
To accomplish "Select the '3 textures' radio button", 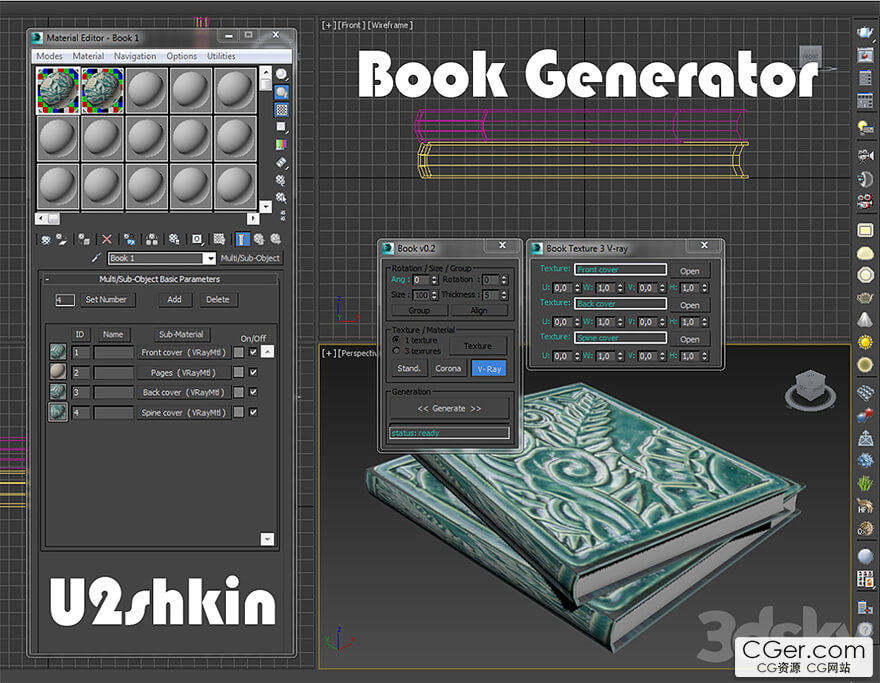I will (x=396, y=351).
